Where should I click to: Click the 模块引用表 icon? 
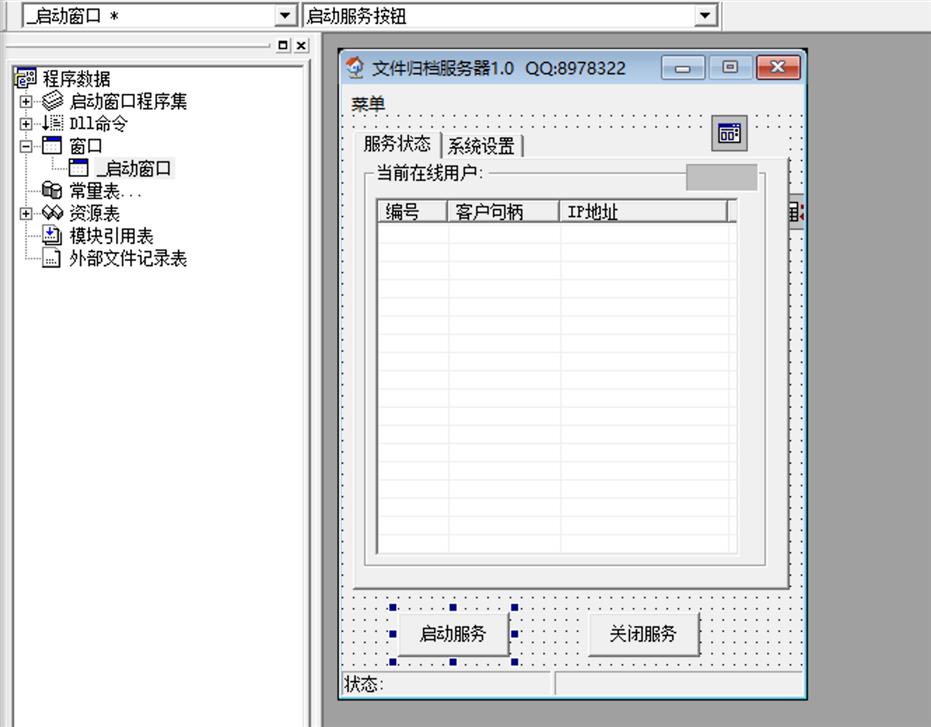pos(52,235)
